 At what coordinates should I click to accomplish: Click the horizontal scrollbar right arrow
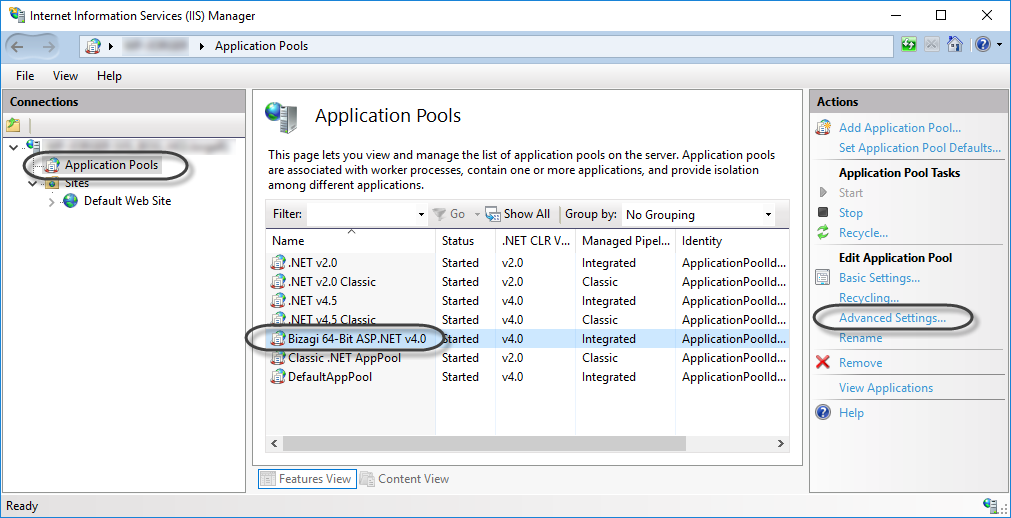tap(781, 443)
